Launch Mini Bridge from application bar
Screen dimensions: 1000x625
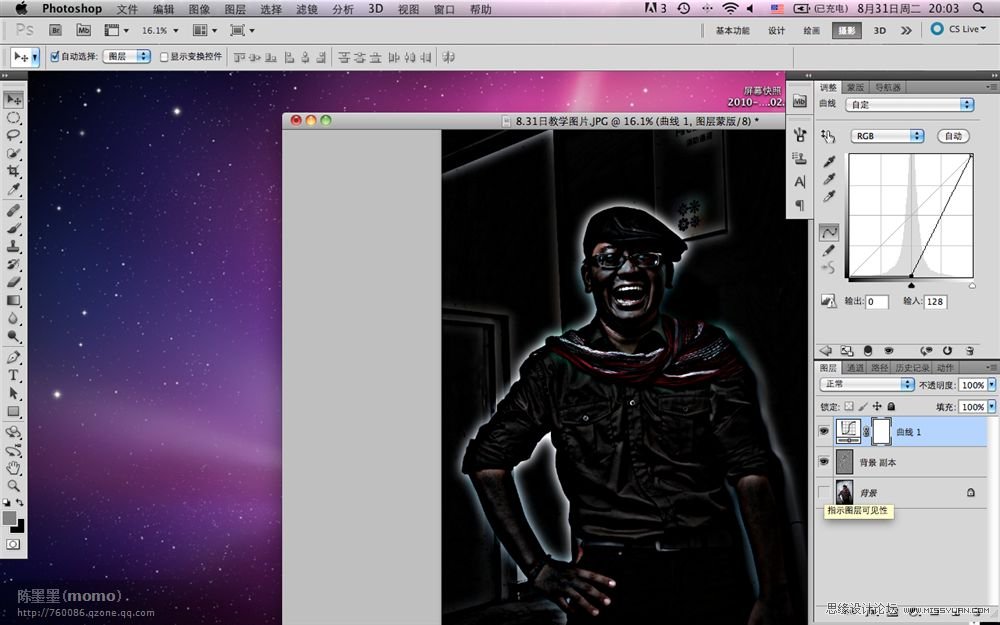click(84, 30)
